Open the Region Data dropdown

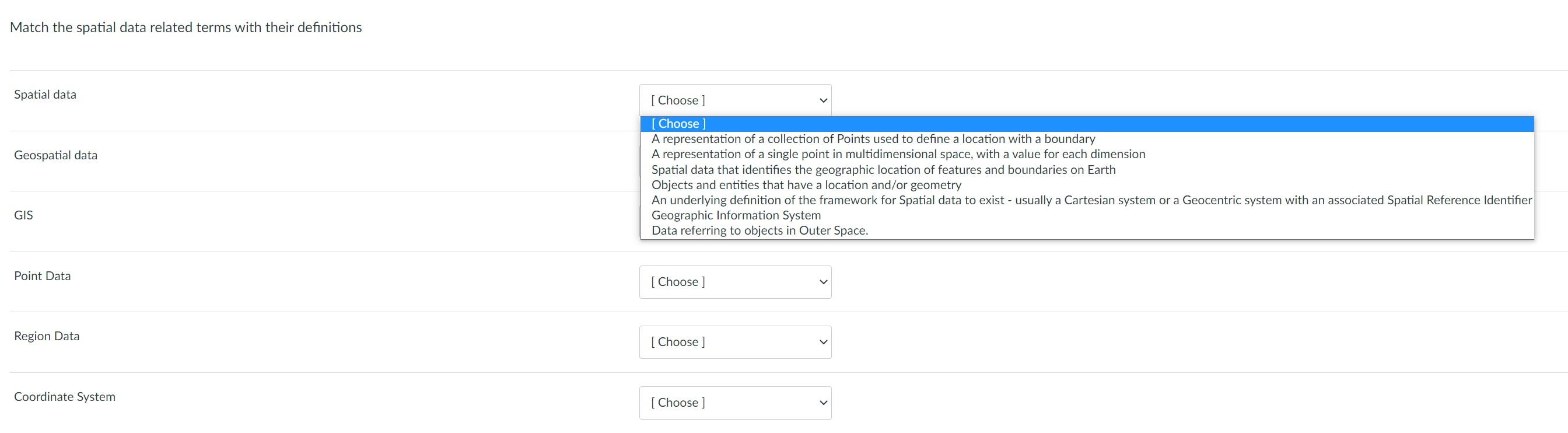point(734,343)
